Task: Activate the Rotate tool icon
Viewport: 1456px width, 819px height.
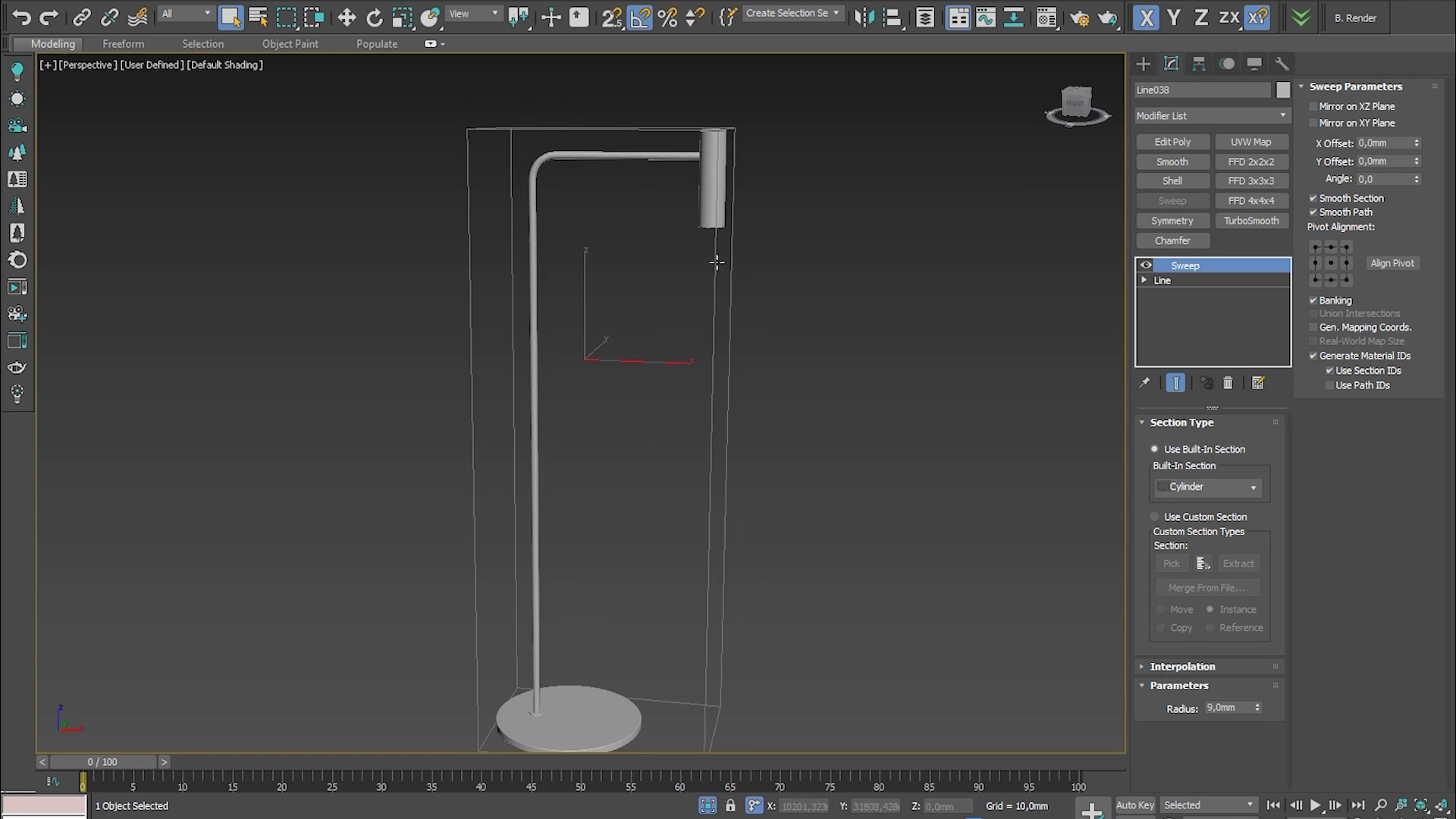Action: click(375, 17)
